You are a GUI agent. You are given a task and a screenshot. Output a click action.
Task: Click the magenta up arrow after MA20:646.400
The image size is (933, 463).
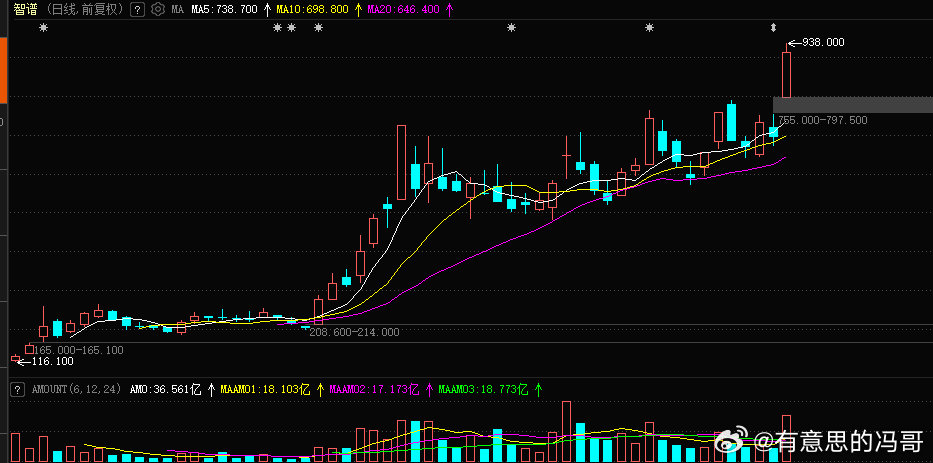pos(449,9)
